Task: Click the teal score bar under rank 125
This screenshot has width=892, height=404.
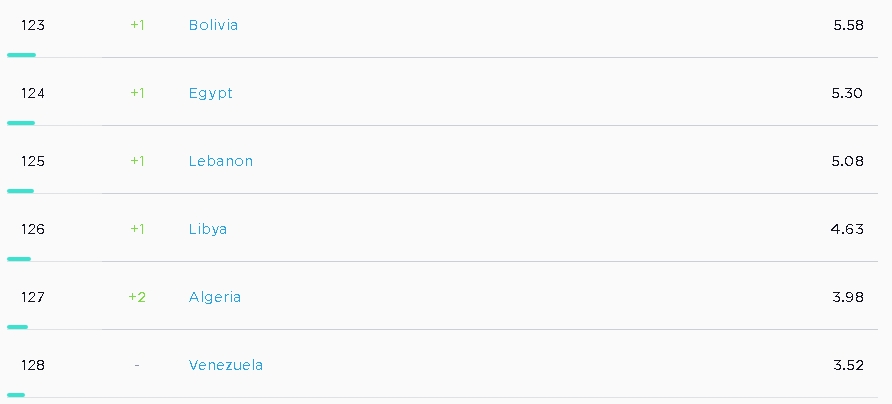Action: pos(20,191)
